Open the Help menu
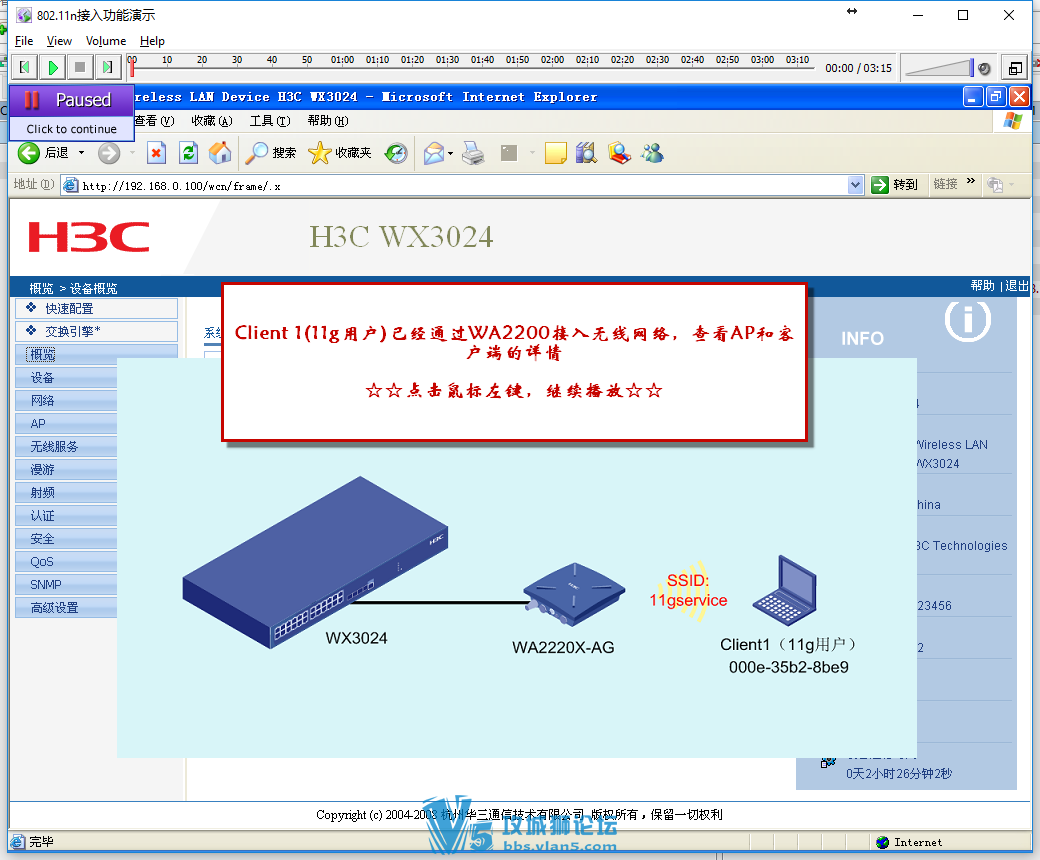1040x860 pixels. coord(152,41)
